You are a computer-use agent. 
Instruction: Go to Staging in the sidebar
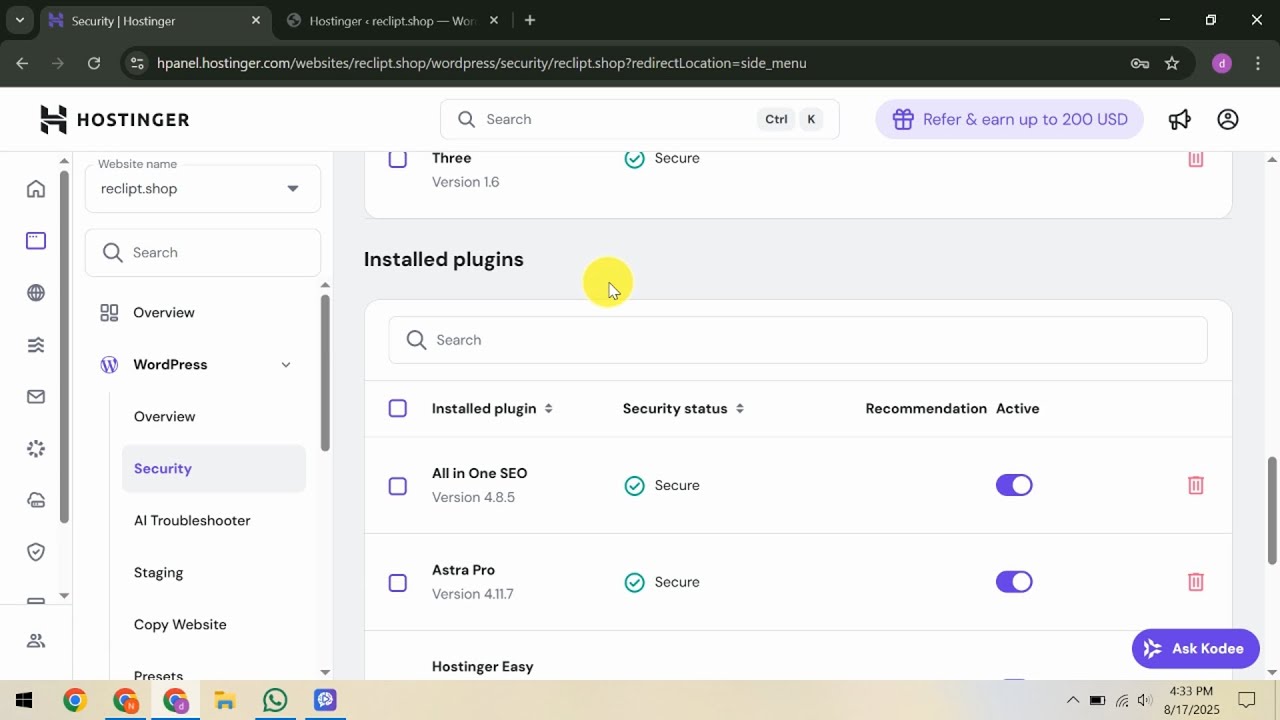158,573
